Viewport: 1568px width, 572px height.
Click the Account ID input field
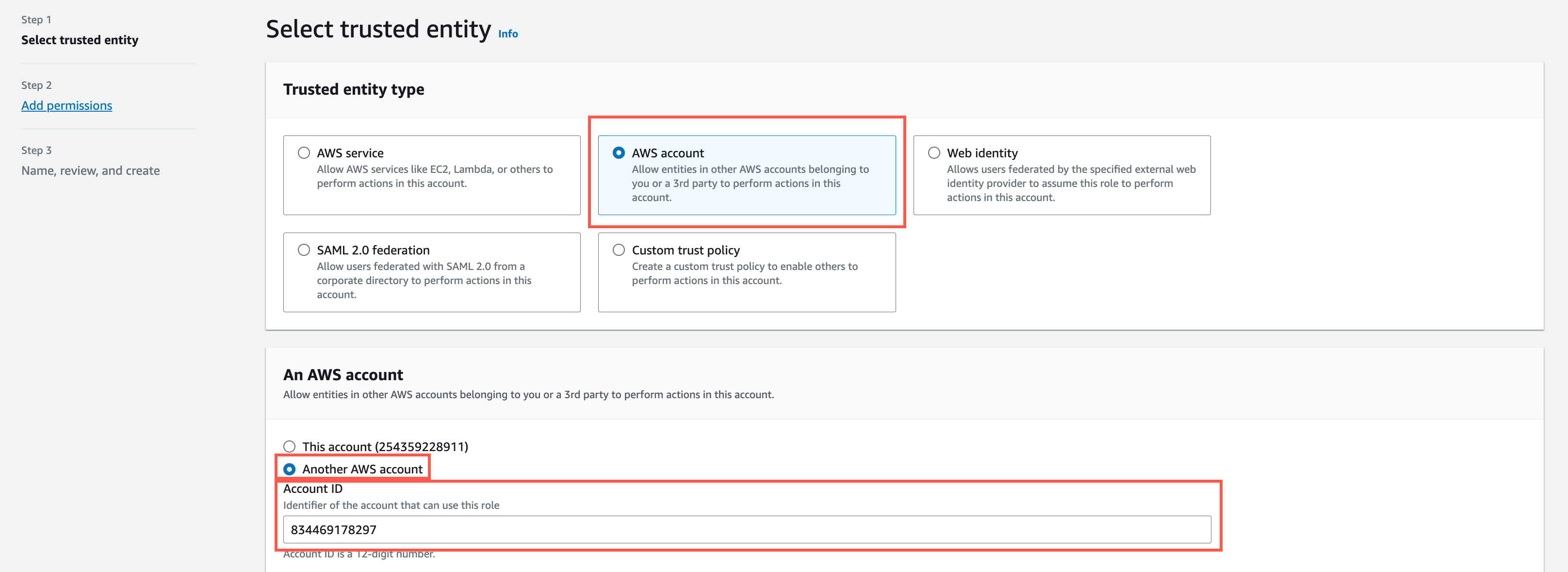(747, 529)
